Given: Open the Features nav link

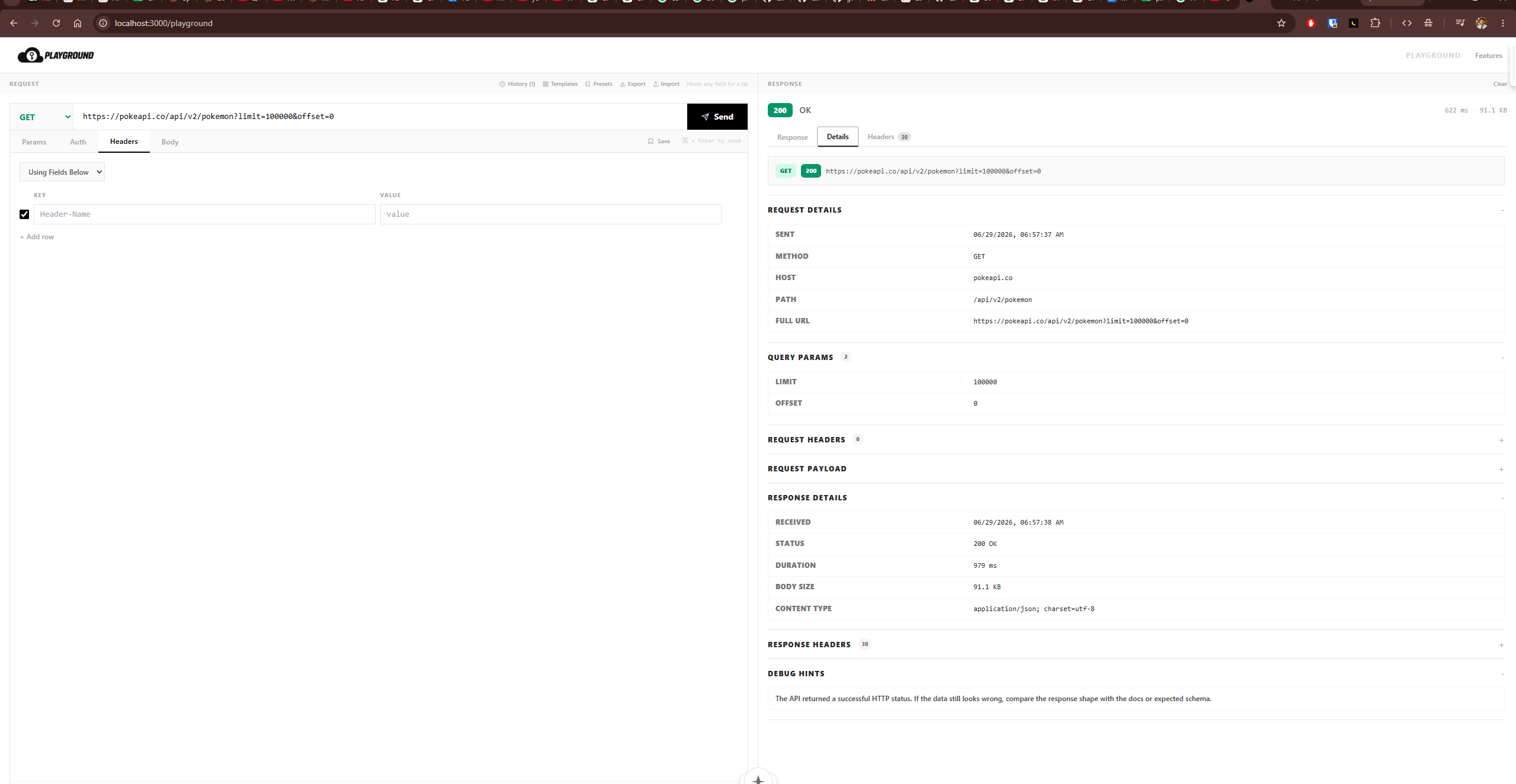Looking at the screenshot, I should tap(1488, 56).
